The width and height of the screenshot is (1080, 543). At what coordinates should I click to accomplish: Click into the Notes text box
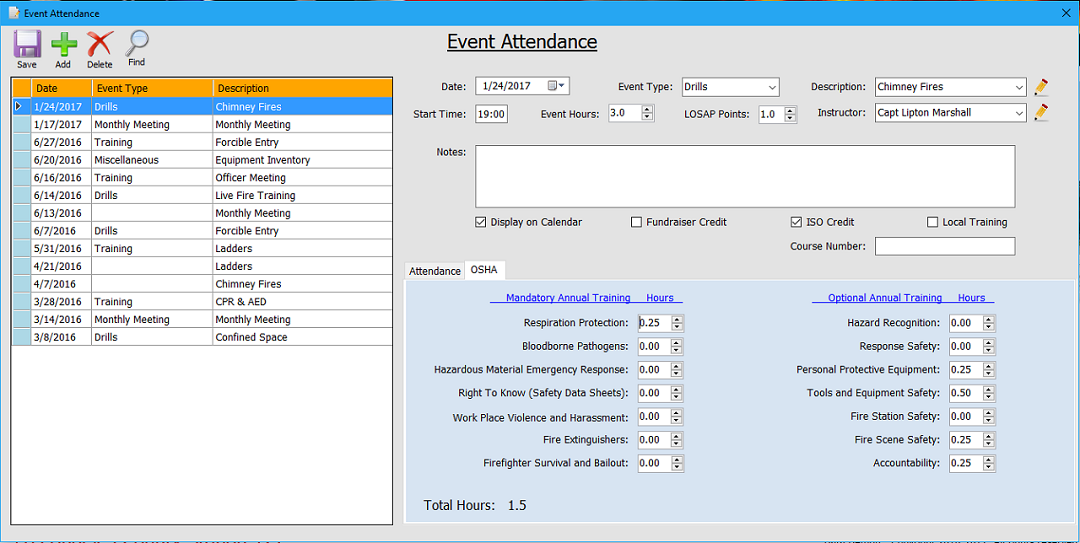click(744, 176)
